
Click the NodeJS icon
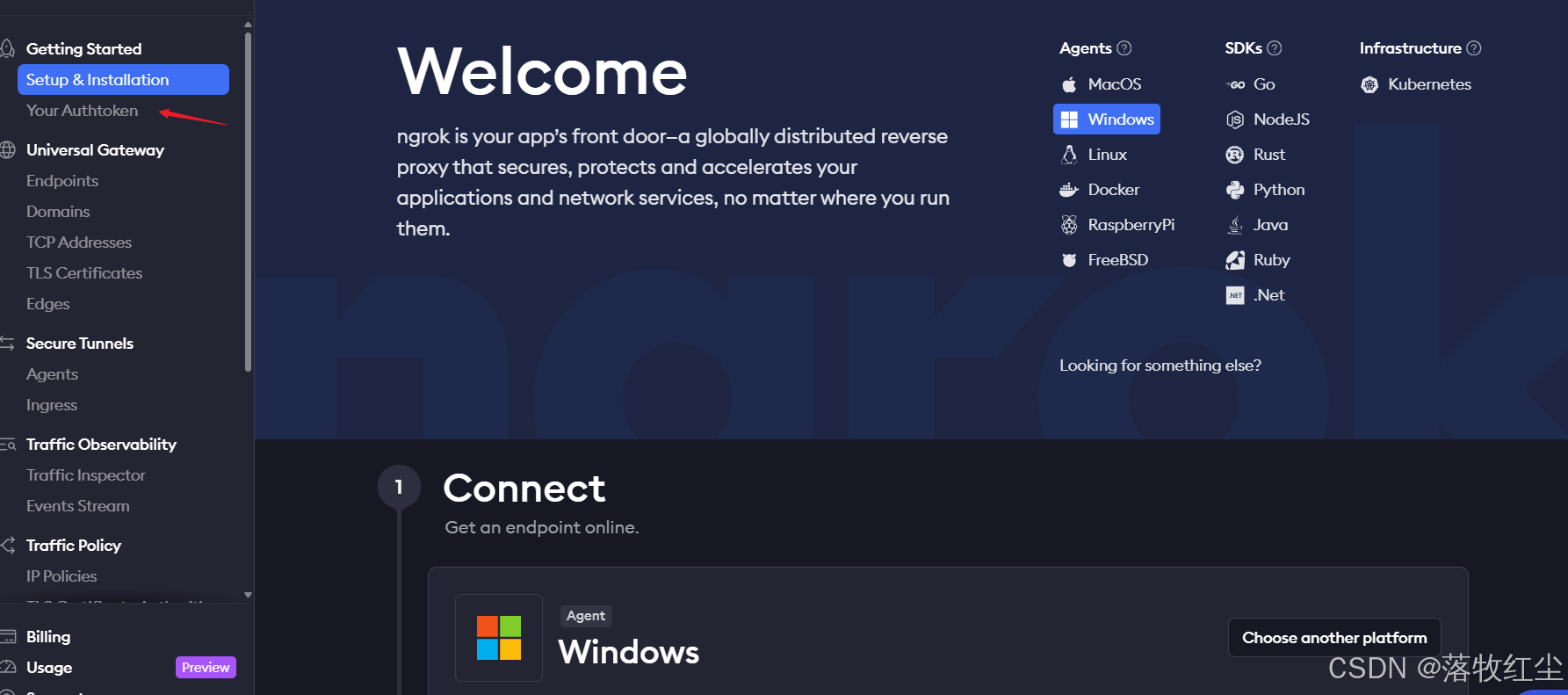(x=1235, y=119)
